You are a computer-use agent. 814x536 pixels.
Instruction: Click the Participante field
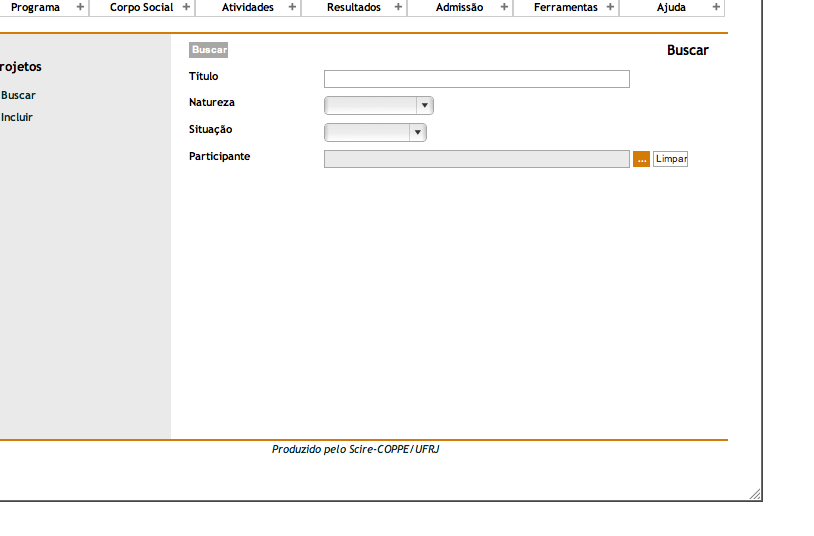[x=476, y=159]
